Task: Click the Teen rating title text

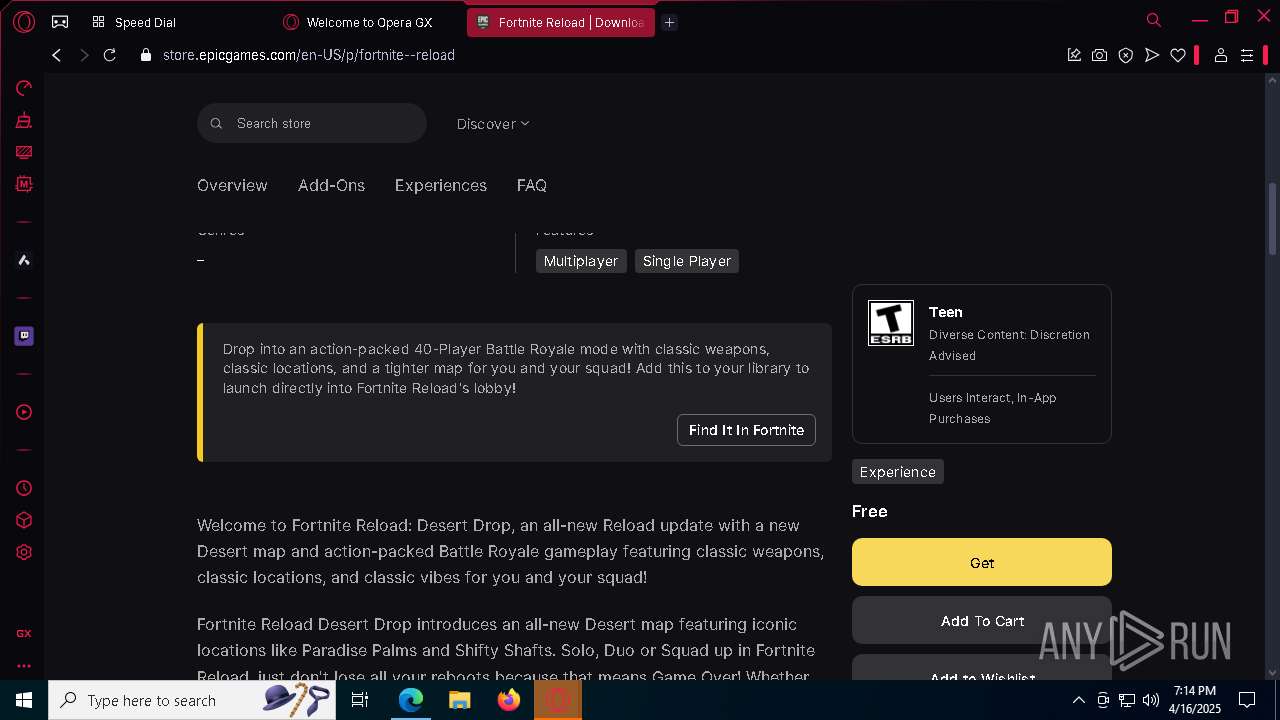Action: pos(946,312)
